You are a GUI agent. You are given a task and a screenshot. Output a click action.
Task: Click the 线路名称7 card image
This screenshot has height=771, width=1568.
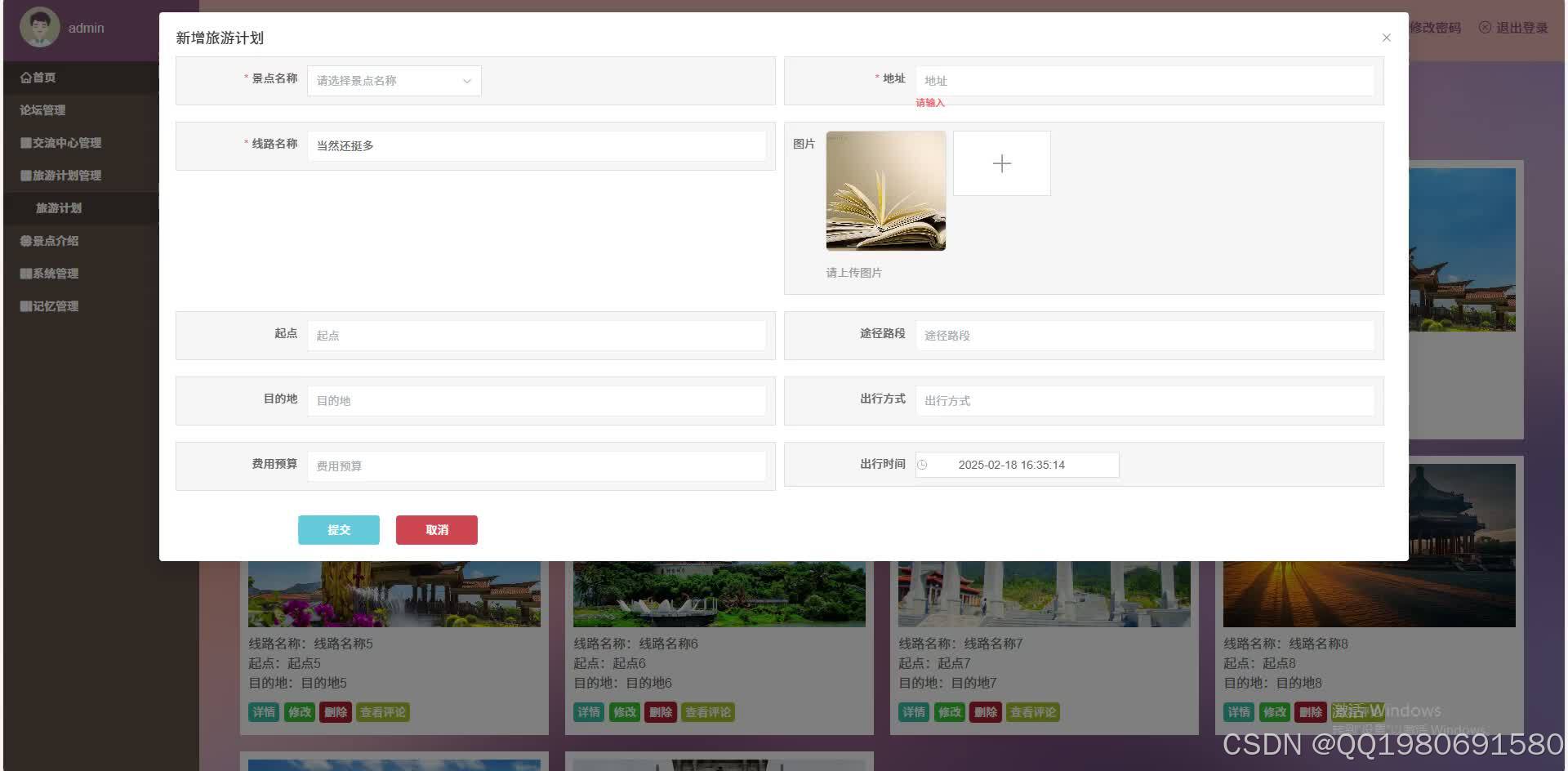[1045, 594]
